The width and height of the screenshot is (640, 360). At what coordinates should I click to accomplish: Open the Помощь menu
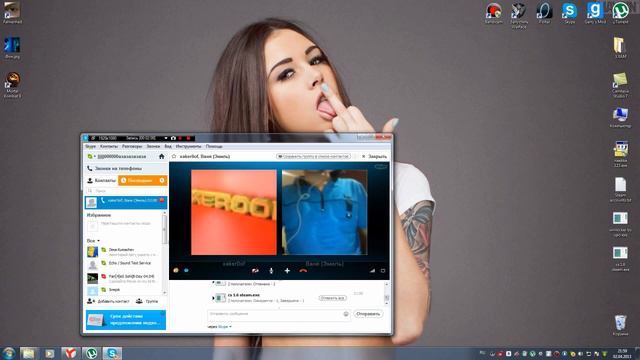[214, 146]
